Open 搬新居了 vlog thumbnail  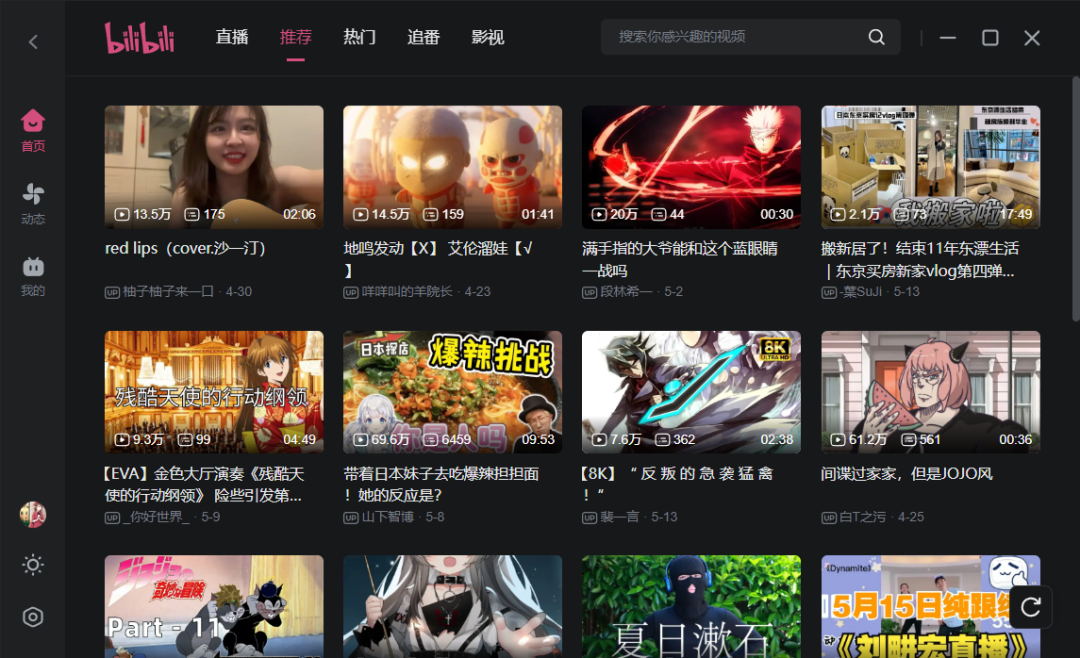click(931, 167)
